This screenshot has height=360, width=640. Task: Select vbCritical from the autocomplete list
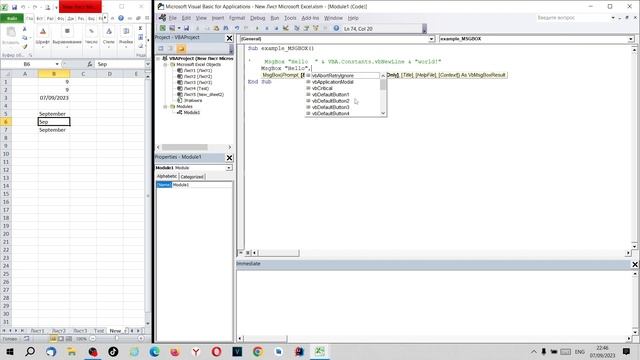pos(322,88)
